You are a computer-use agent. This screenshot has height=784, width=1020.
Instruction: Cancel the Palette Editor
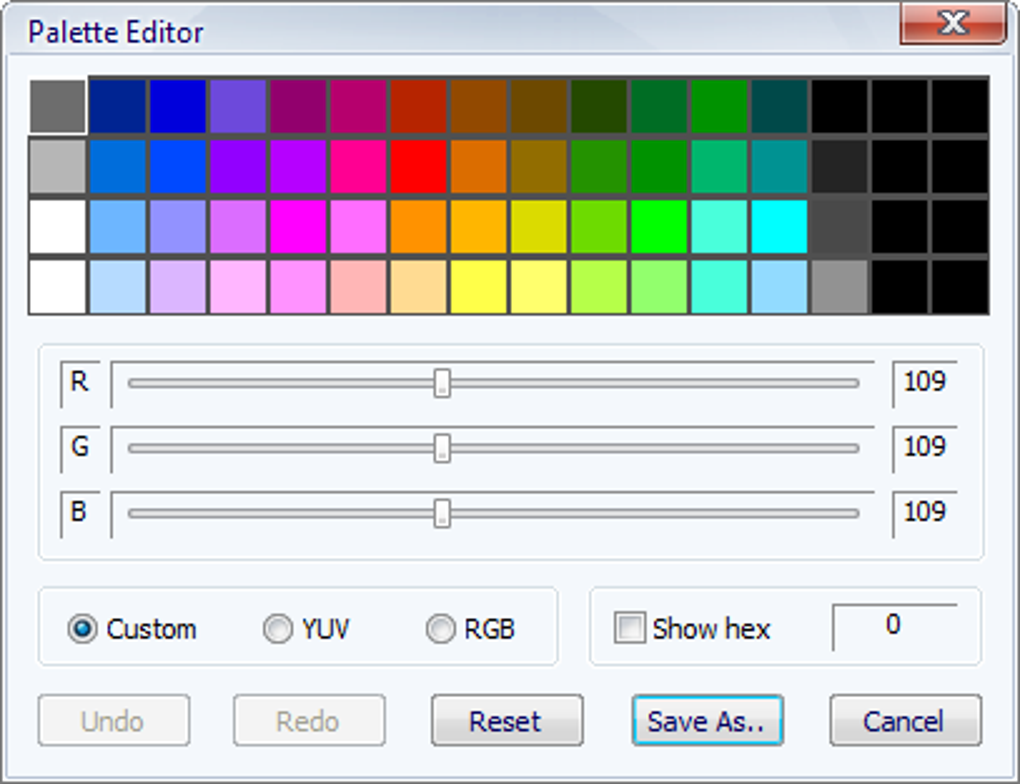pyautogui.click(x=906, y=720)
